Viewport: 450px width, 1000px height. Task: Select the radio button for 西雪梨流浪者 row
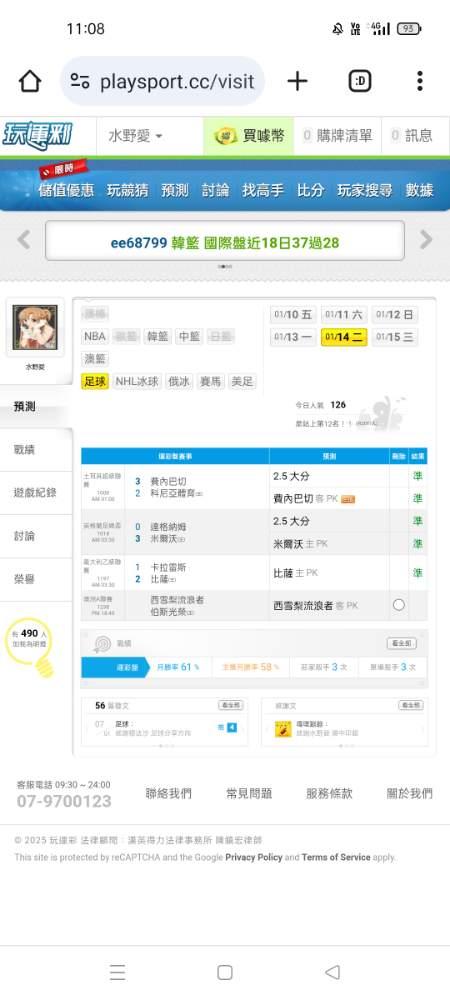[399, 605]
